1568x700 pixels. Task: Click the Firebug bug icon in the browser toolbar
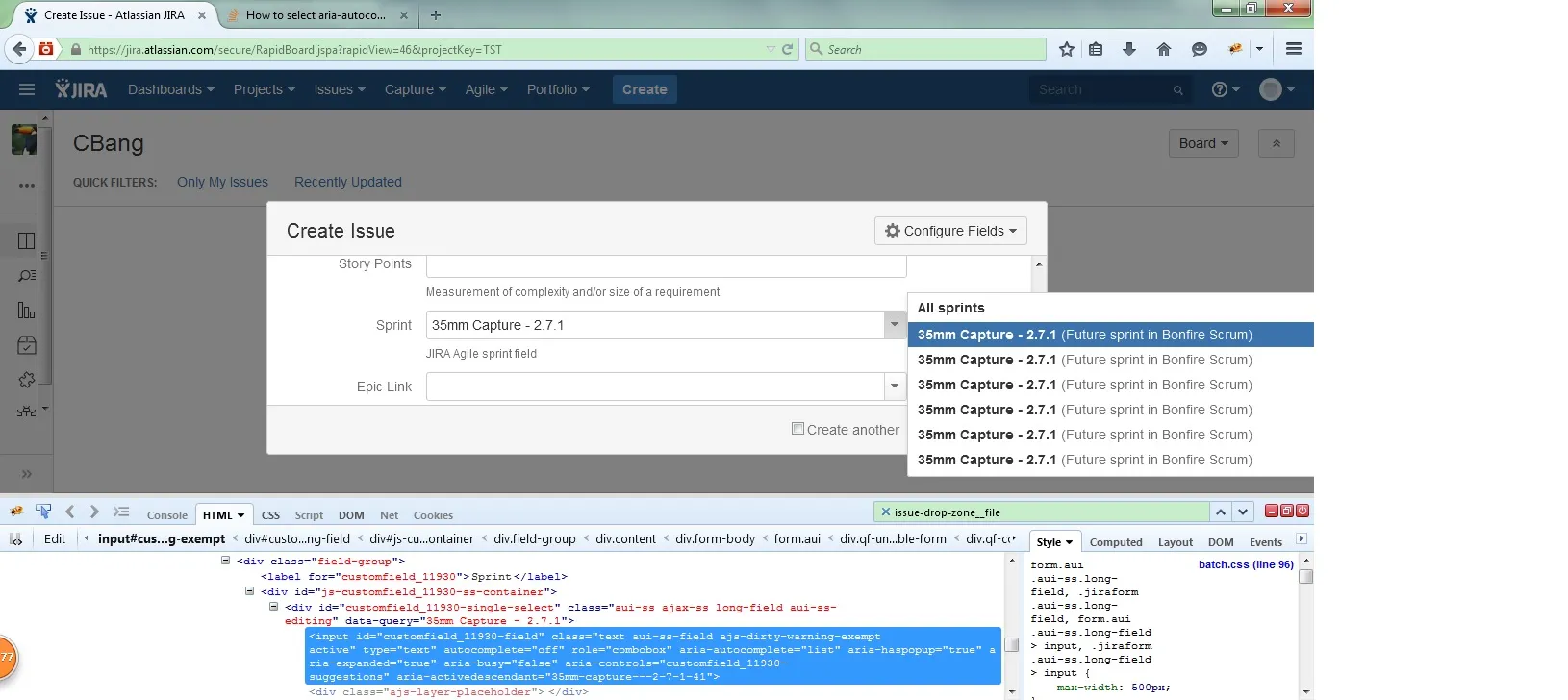1235,49
